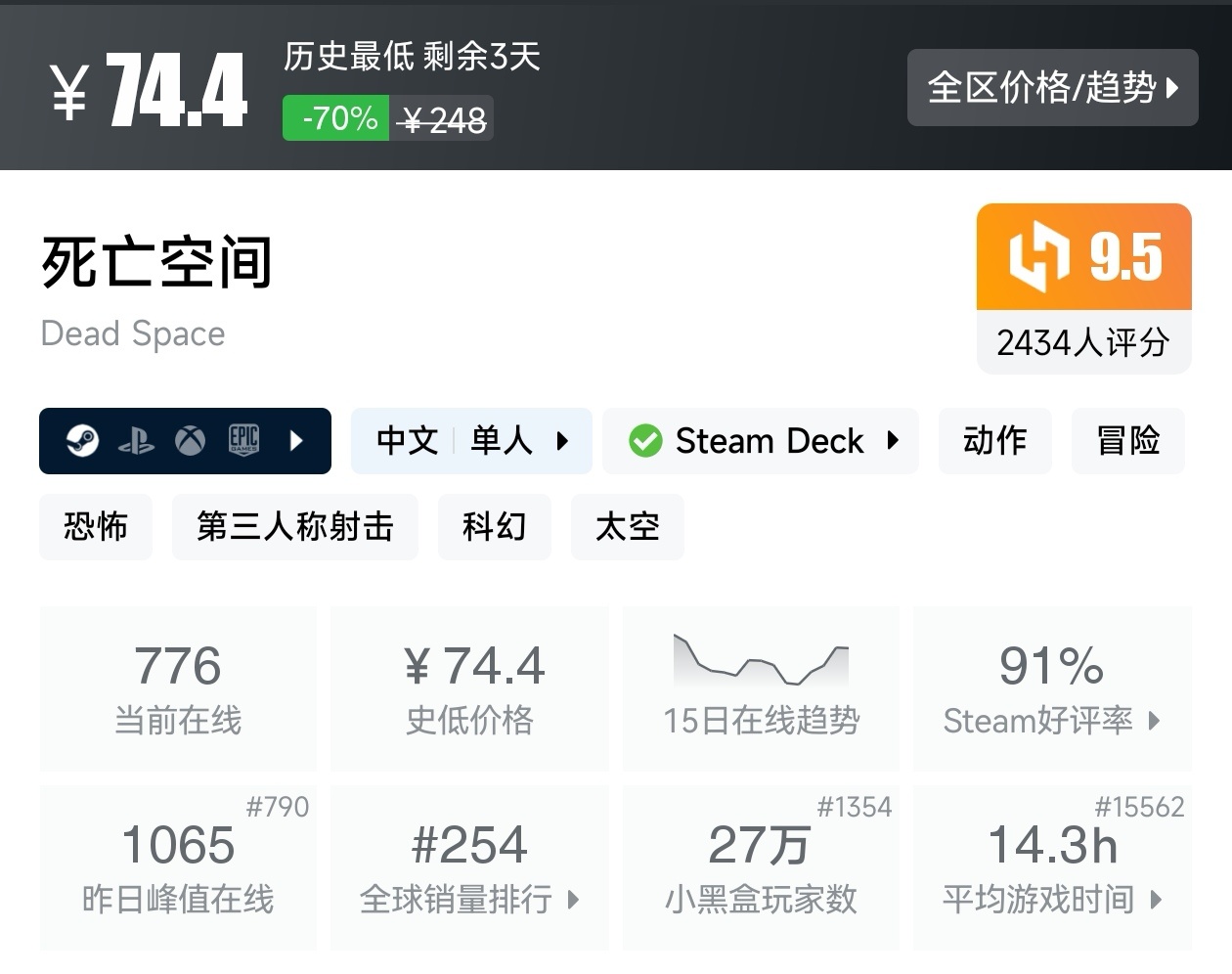
Task: Open 平均游戏时间 14.3h details
Action: tap(1052, 867)
